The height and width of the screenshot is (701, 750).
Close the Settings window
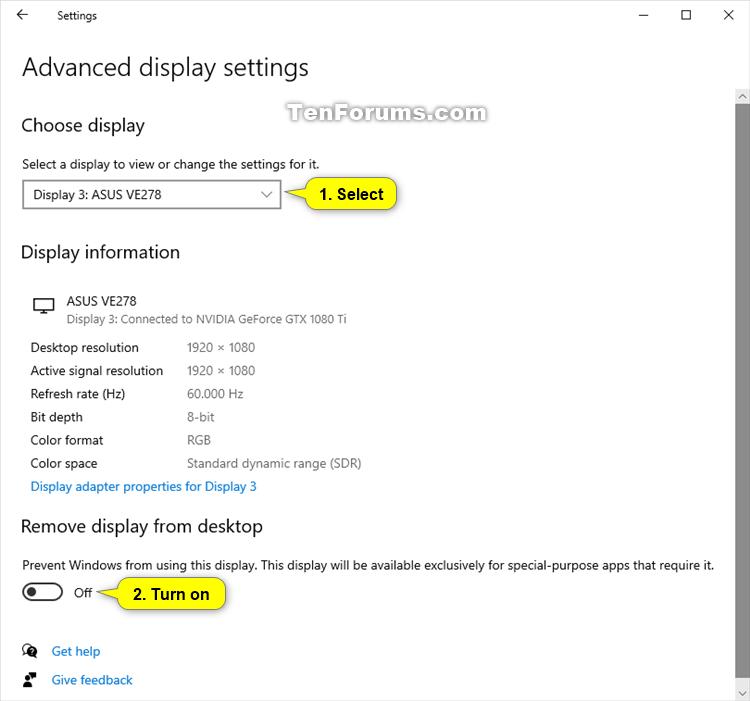point(728,15)
